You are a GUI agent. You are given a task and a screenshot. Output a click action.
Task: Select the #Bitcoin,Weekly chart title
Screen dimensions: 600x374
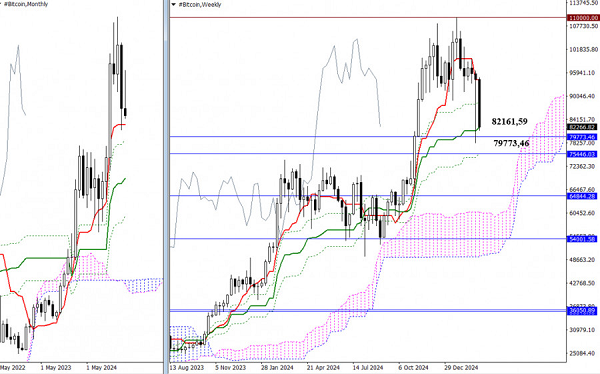click(200, 5)
